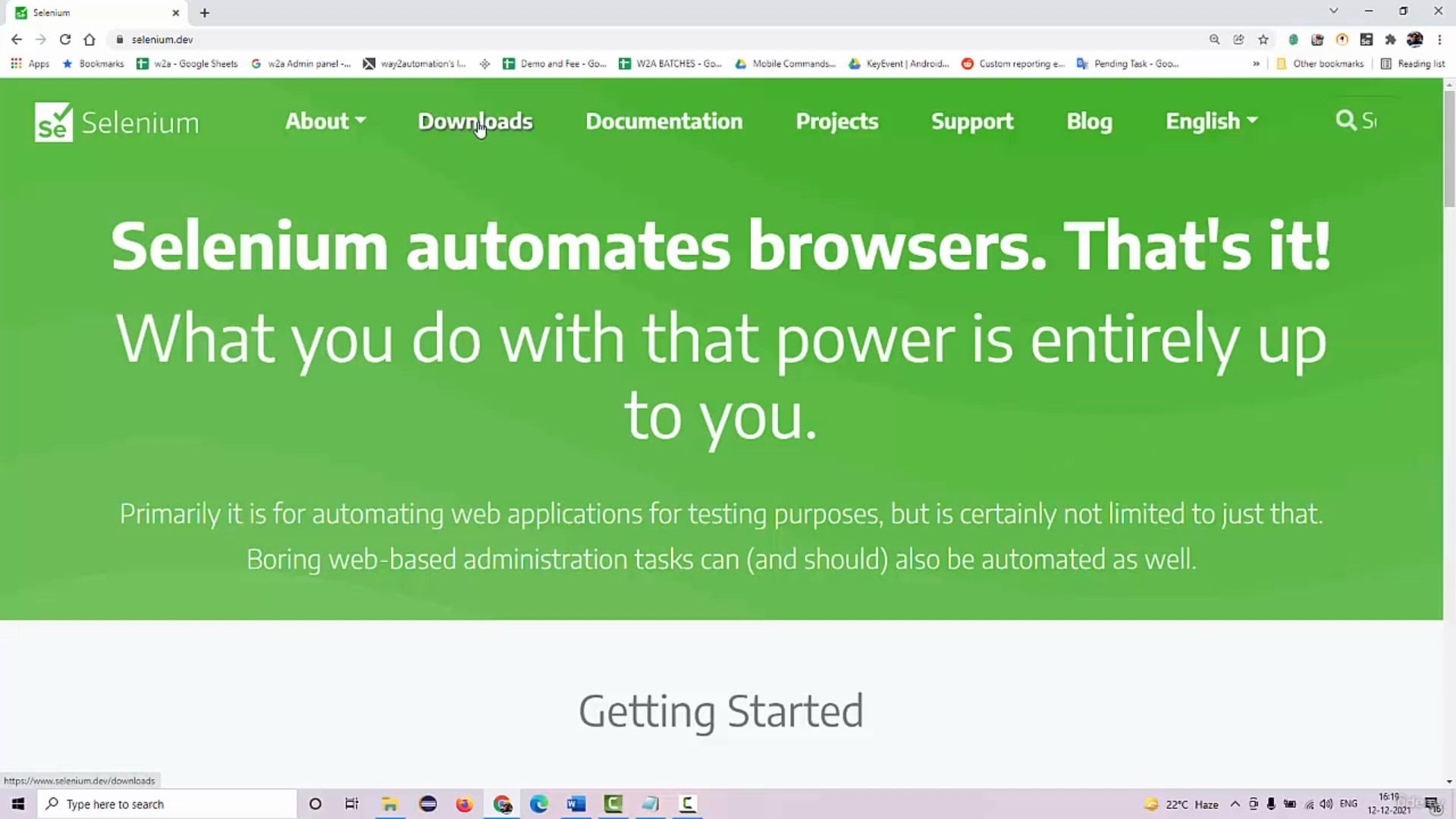Viewport: 1456px width, 819px height.
Task: Open the Bookmarks folder bookmark
Action: (93, 64)
